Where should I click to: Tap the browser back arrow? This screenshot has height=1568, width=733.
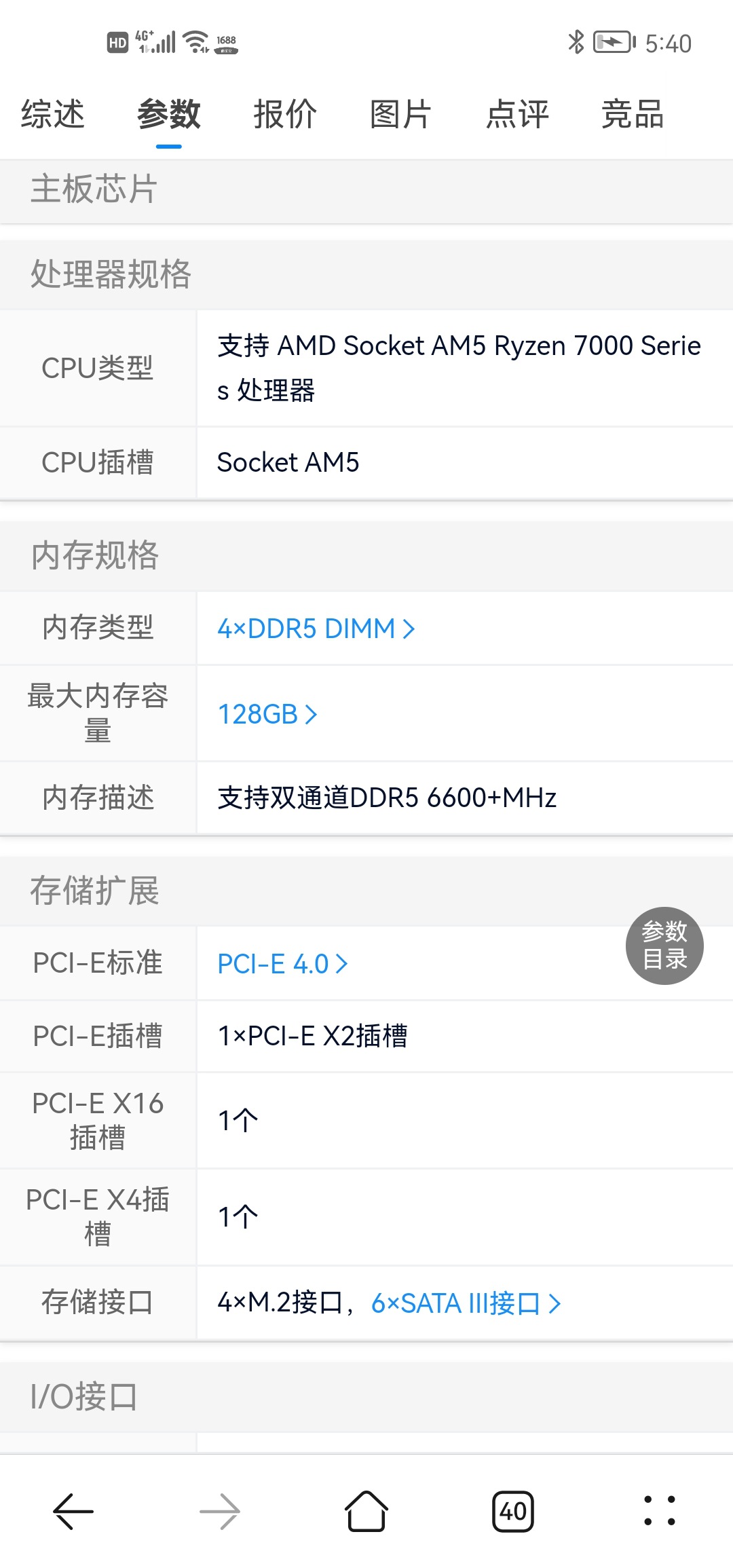click(73, 1512)
